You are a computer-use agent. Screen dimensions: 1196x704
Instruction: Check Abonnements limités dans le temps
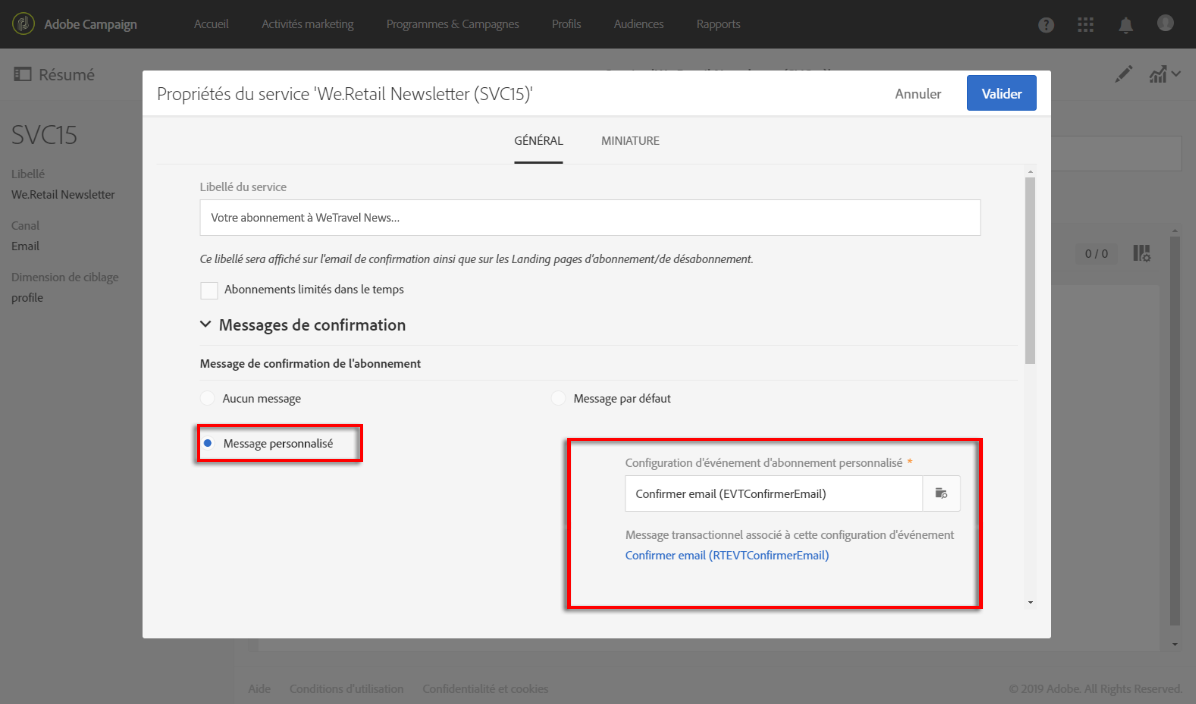(x=209, y=290)
